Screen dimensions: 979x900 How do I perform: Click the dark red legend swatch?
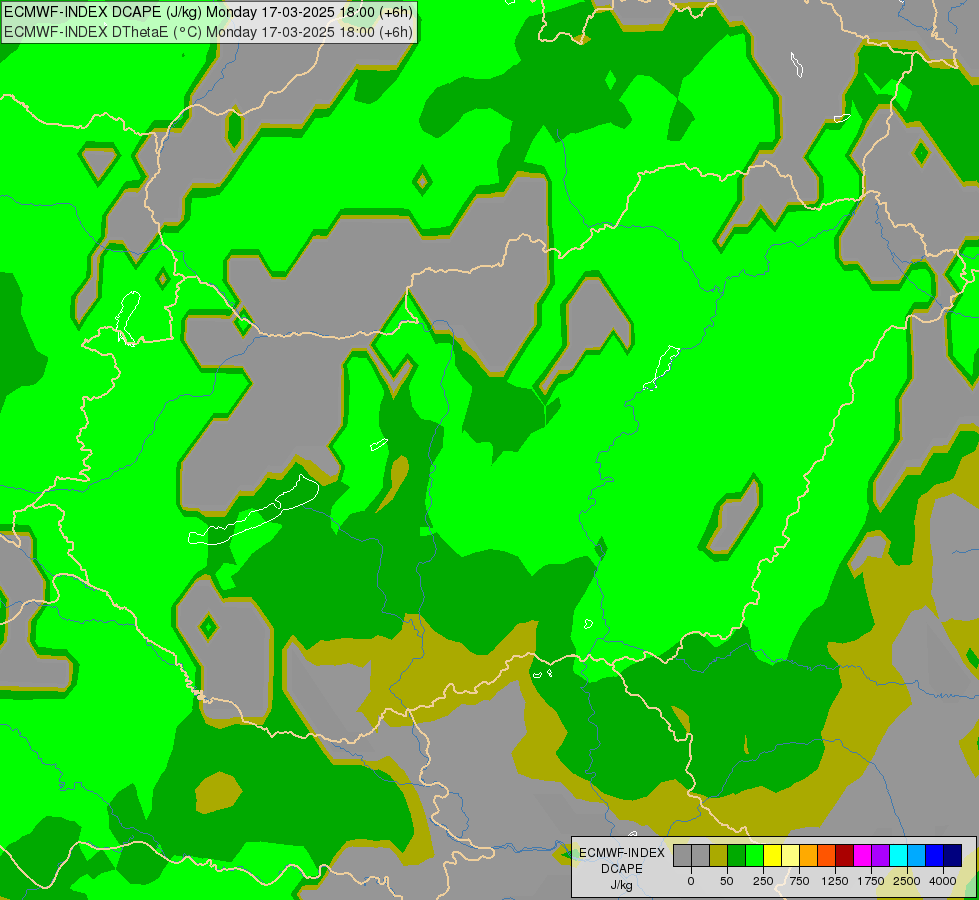click(845, 855)
